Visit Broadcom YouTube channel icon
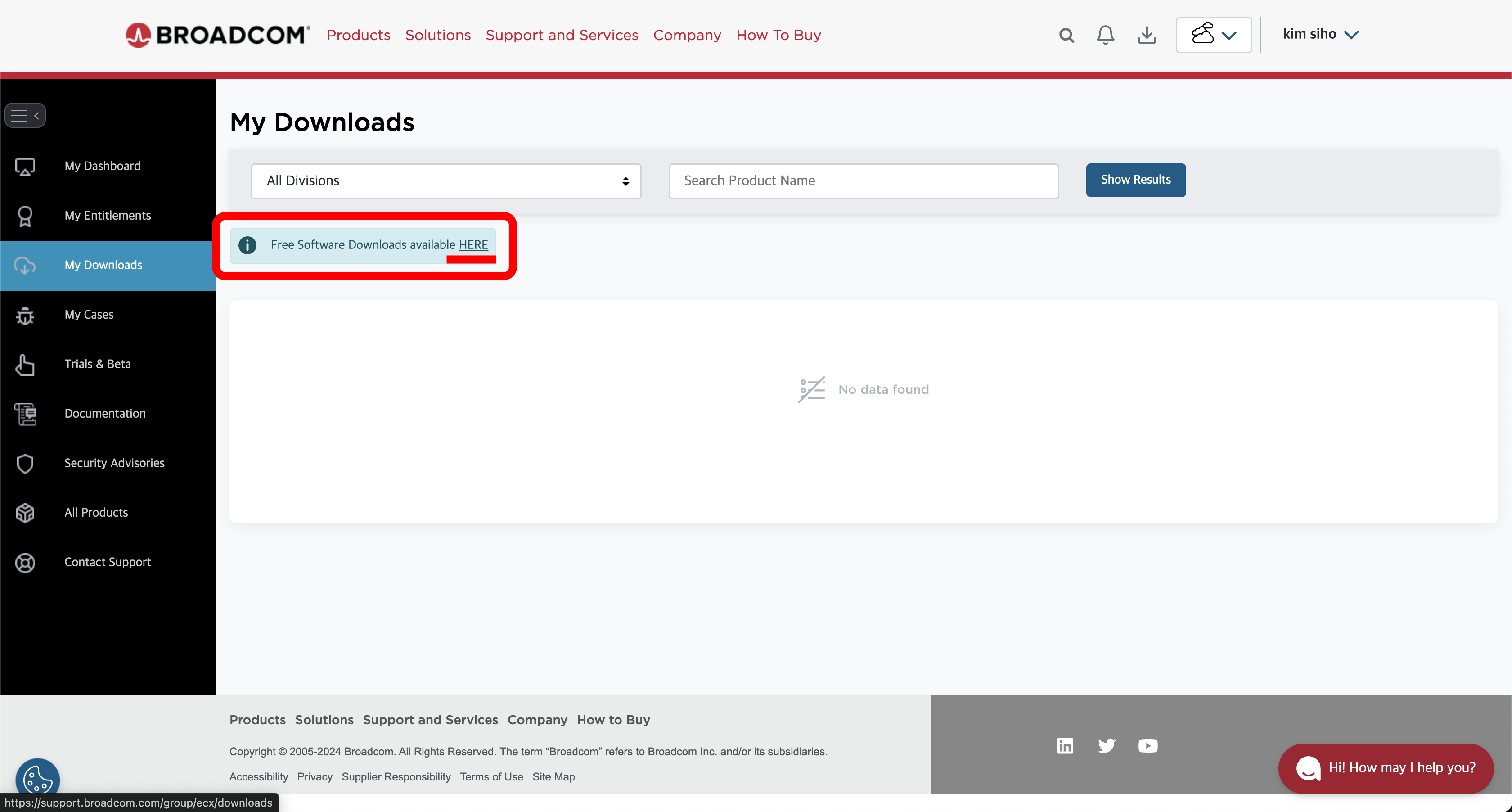1512x812 pixels. (1147, 746)
